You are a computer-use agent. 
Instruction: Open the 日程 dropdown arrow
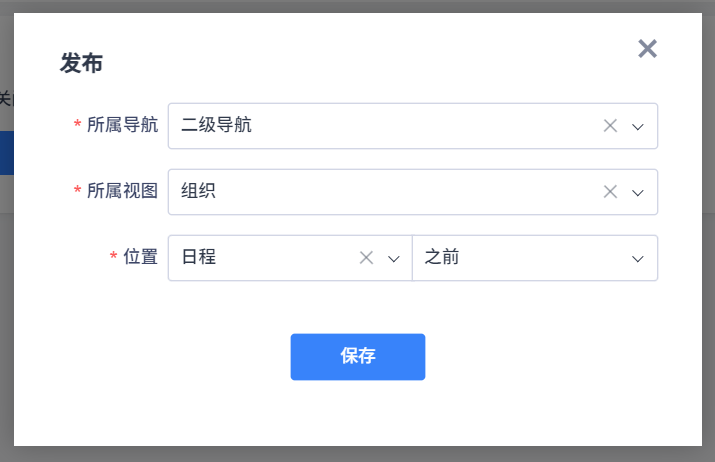394,258
